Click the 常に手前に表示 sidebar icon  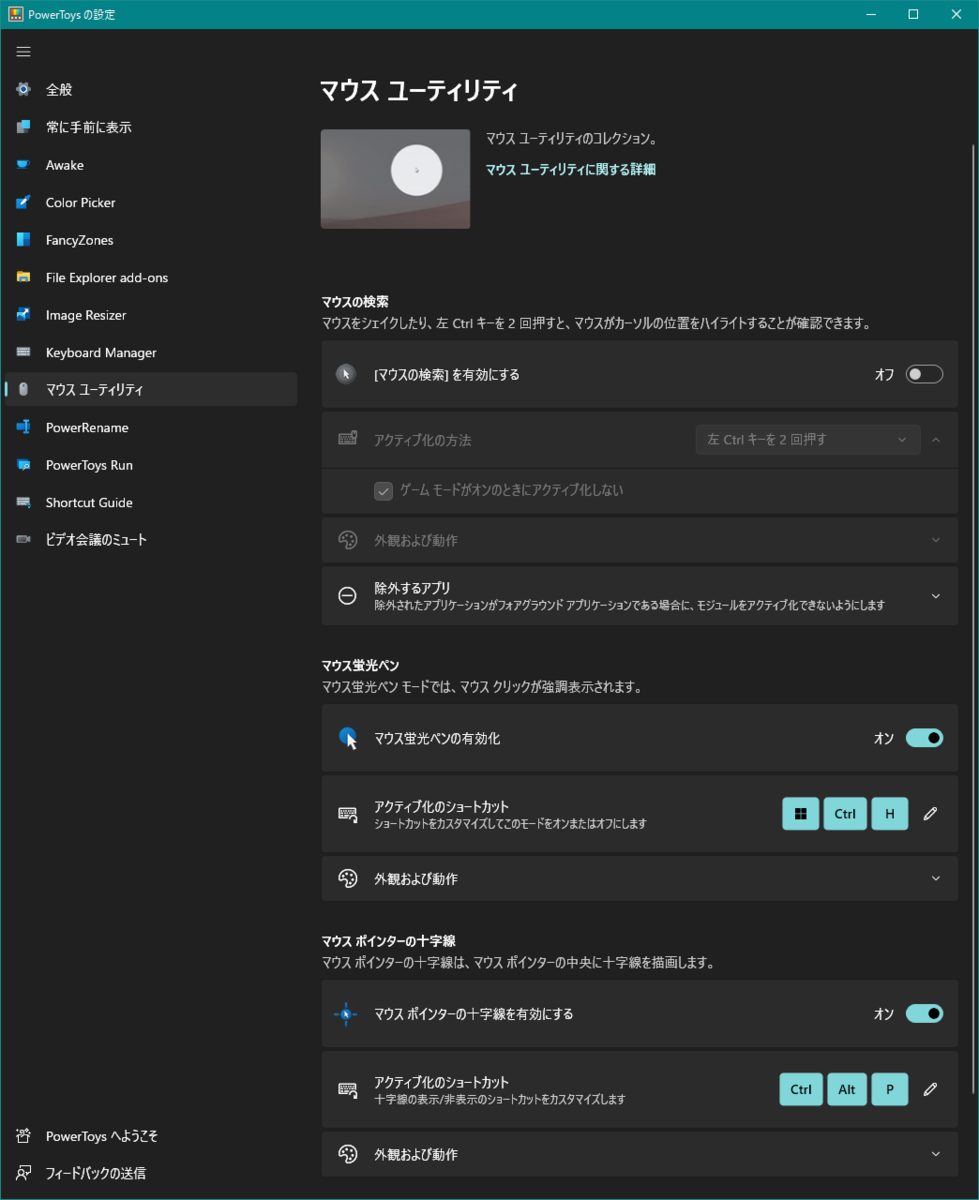pyautogui.click(x=24, y=127)
